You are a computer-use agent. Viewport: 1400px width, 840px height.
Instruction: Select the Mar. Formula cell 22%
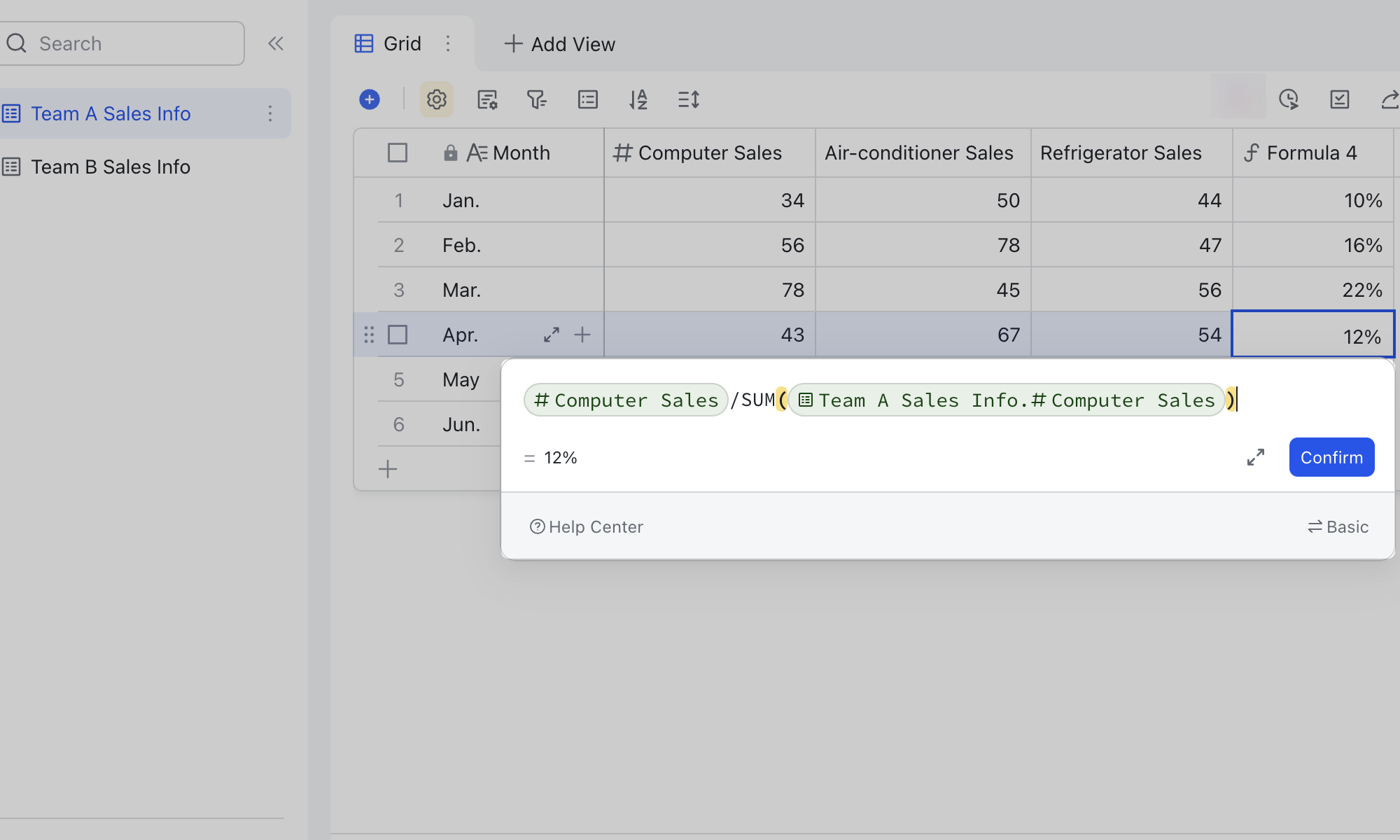point(1312,290)
